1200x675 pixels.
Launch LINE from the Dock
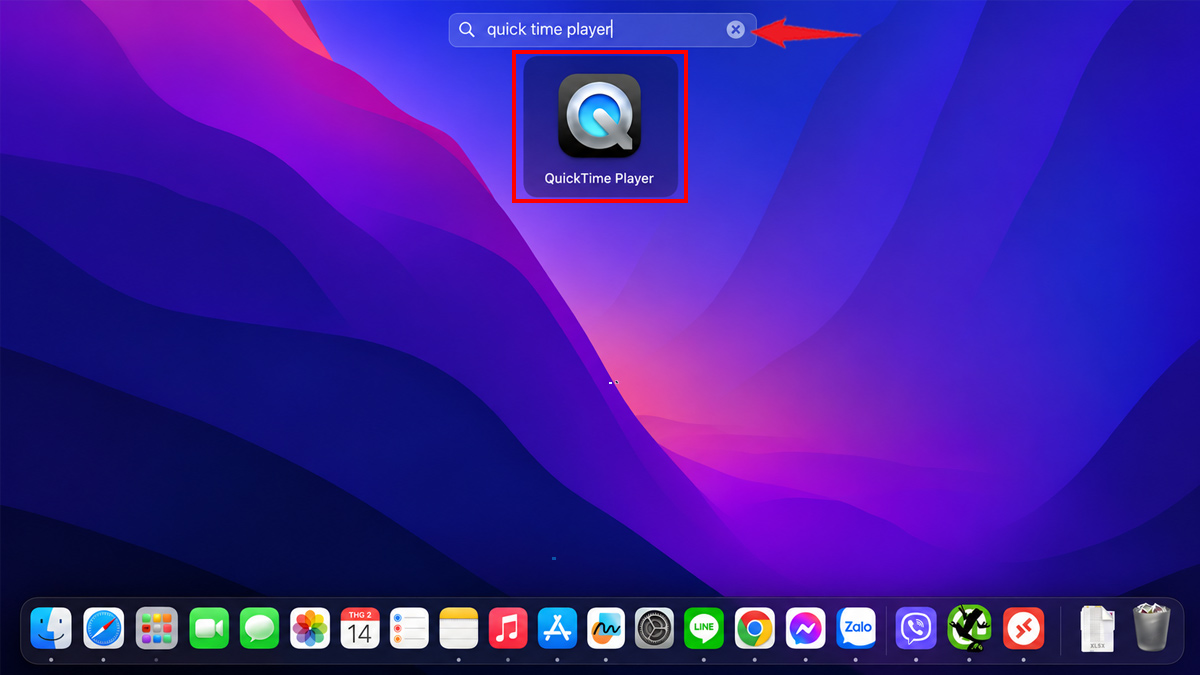(x=704, y=628)
